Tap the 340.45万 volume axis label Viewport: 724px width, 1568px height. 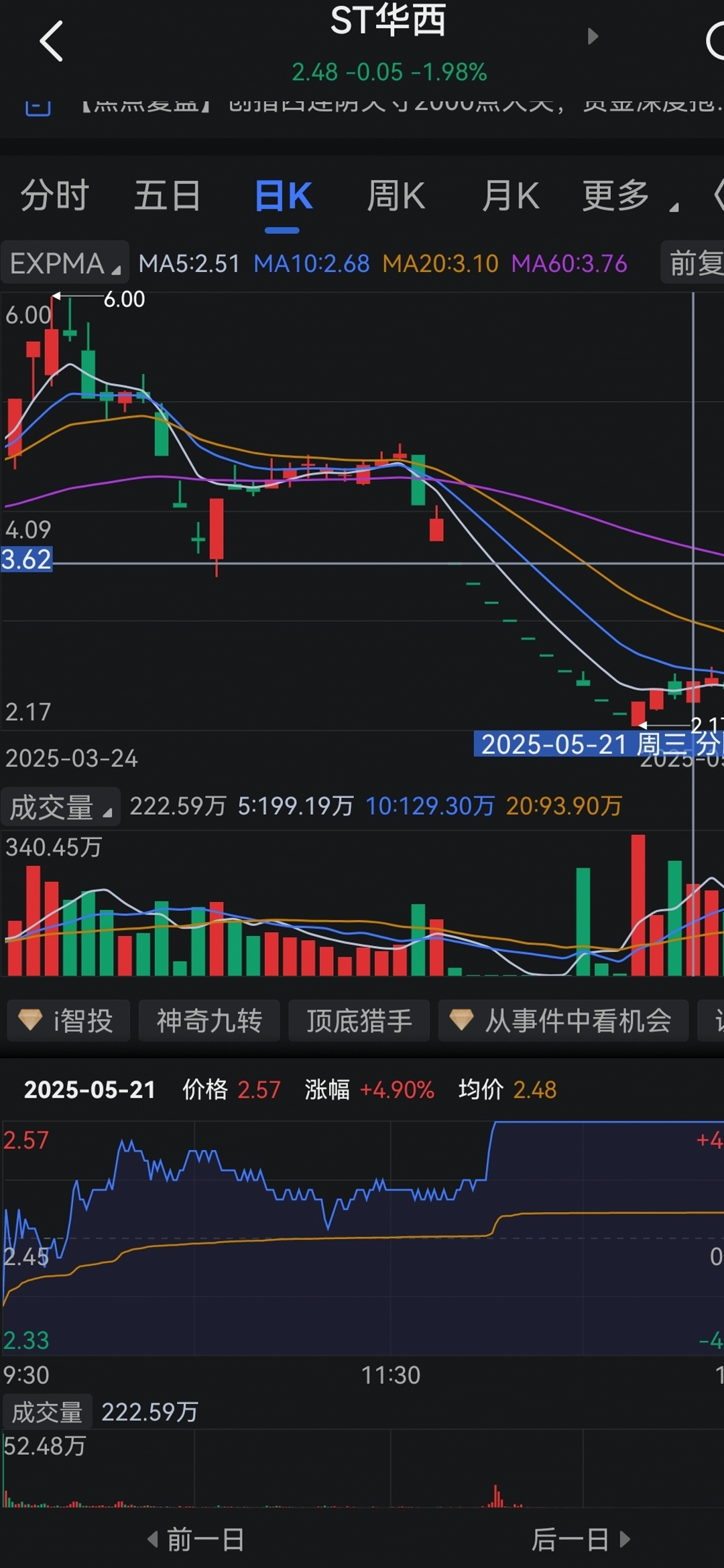[54, 848]
